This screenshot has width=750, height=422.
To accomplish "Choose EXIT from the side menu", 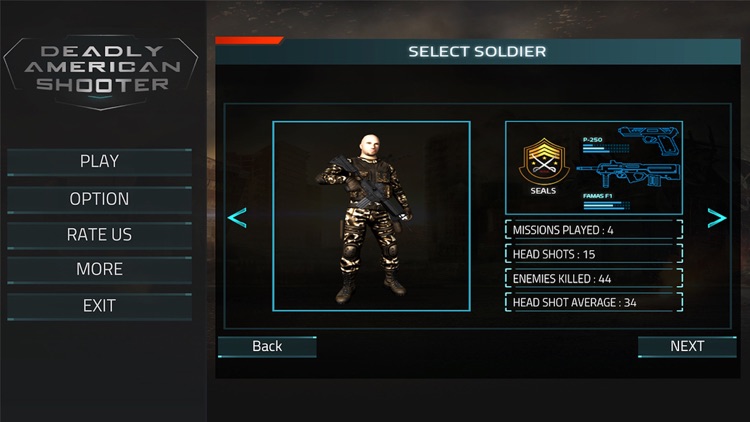I will (x=99, y=306).
